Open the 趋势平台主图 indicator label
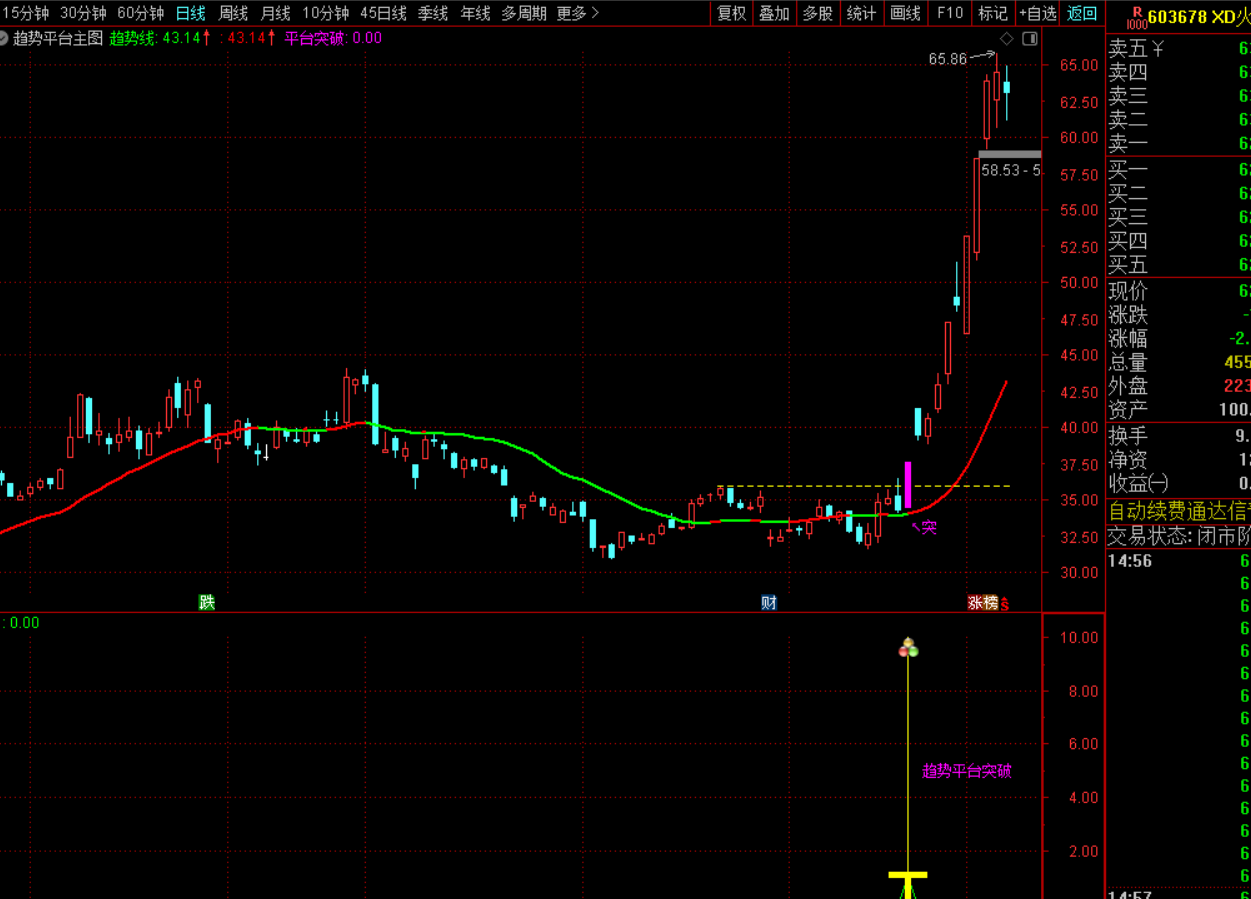 coord(58,38)
